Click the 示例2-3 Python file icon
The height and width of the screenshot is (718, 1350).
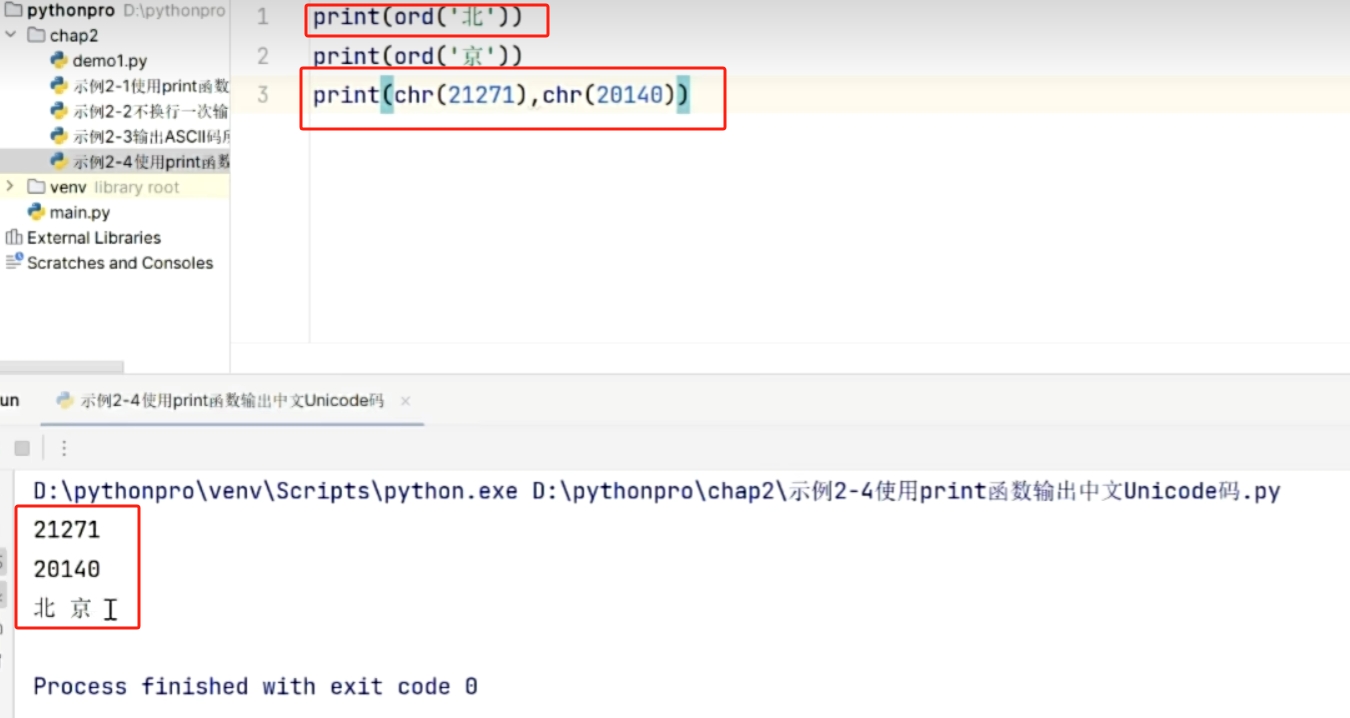click(59, 136)
